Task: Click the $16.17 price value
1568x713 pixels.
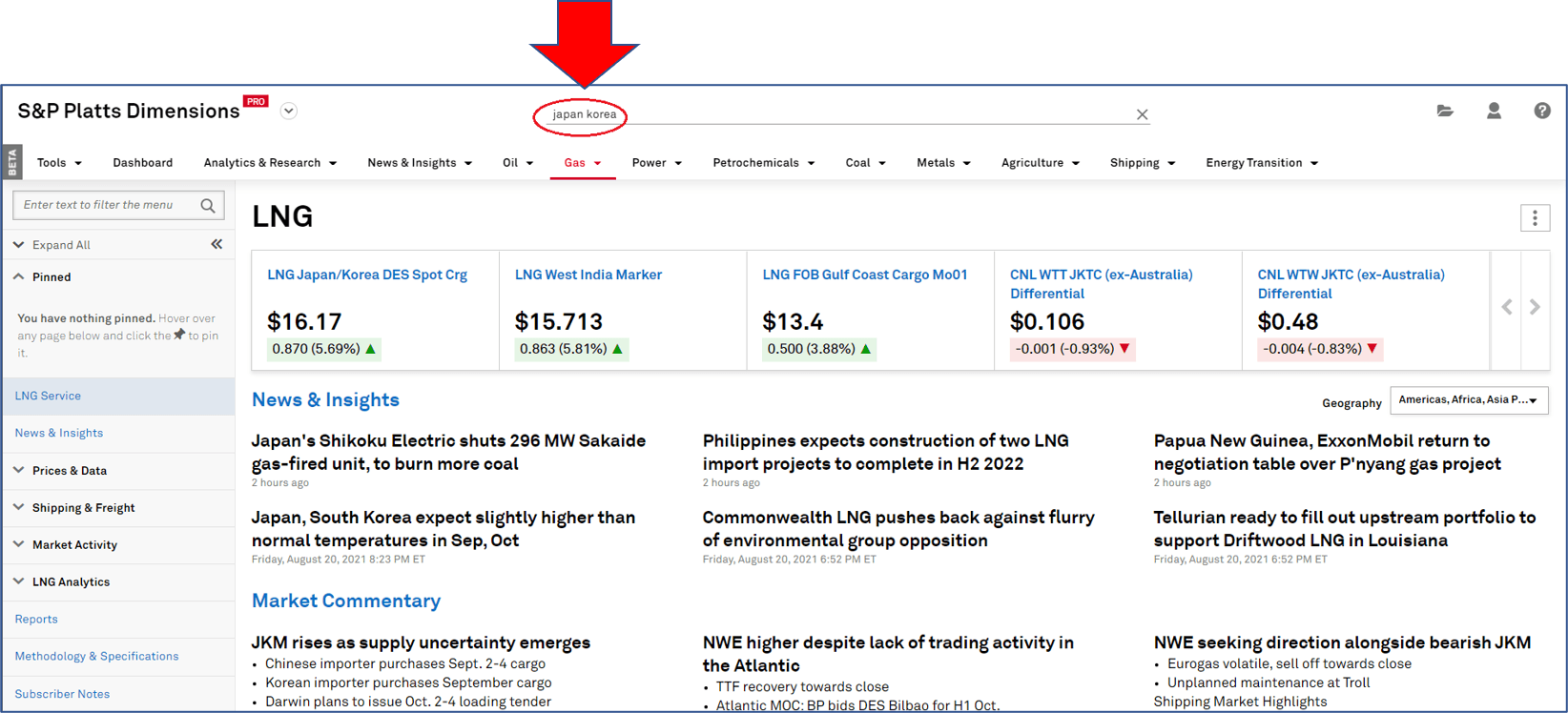Action: coord(304,322)
